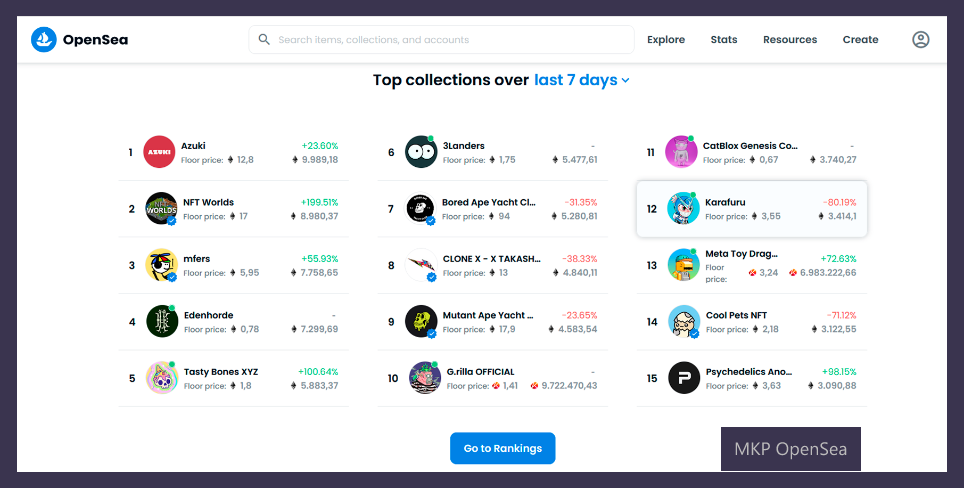The height and width of the screenshot is (488, 964).
Task: Click Azuki's +23.60% change value
Action: pos(320,146)
